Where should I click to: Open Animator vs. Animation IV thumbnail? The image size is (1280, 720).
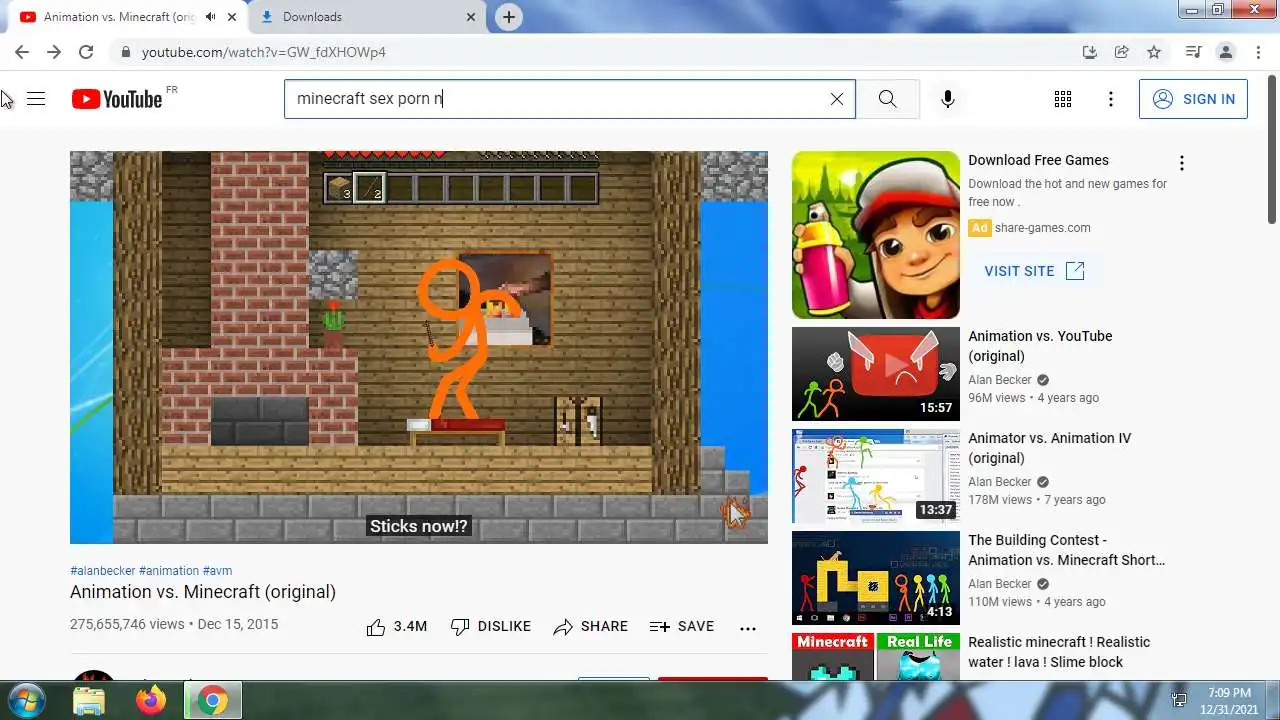[876, 476]
